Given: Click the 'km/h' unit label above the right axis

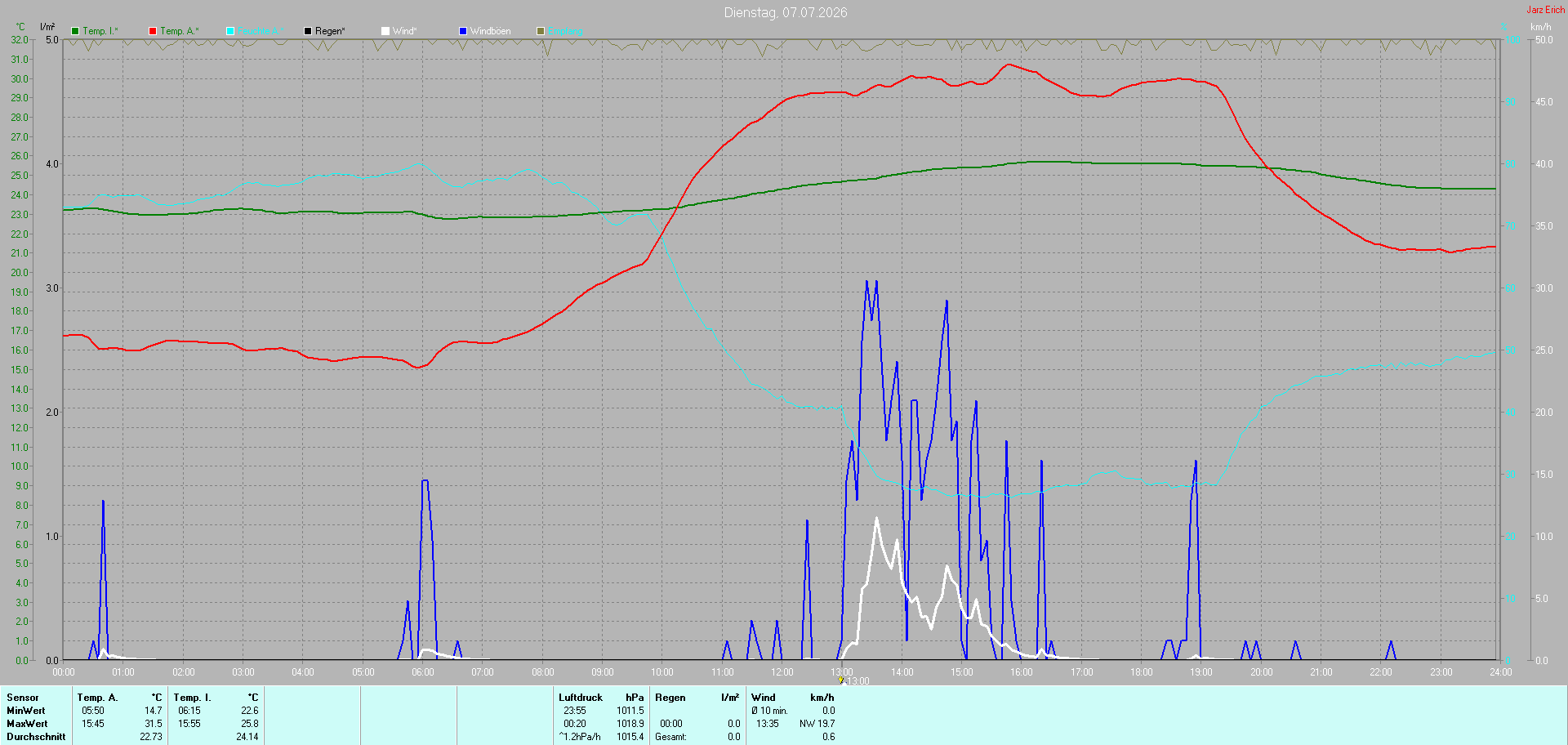Looking at the screenshot, I should (1541, 27).
